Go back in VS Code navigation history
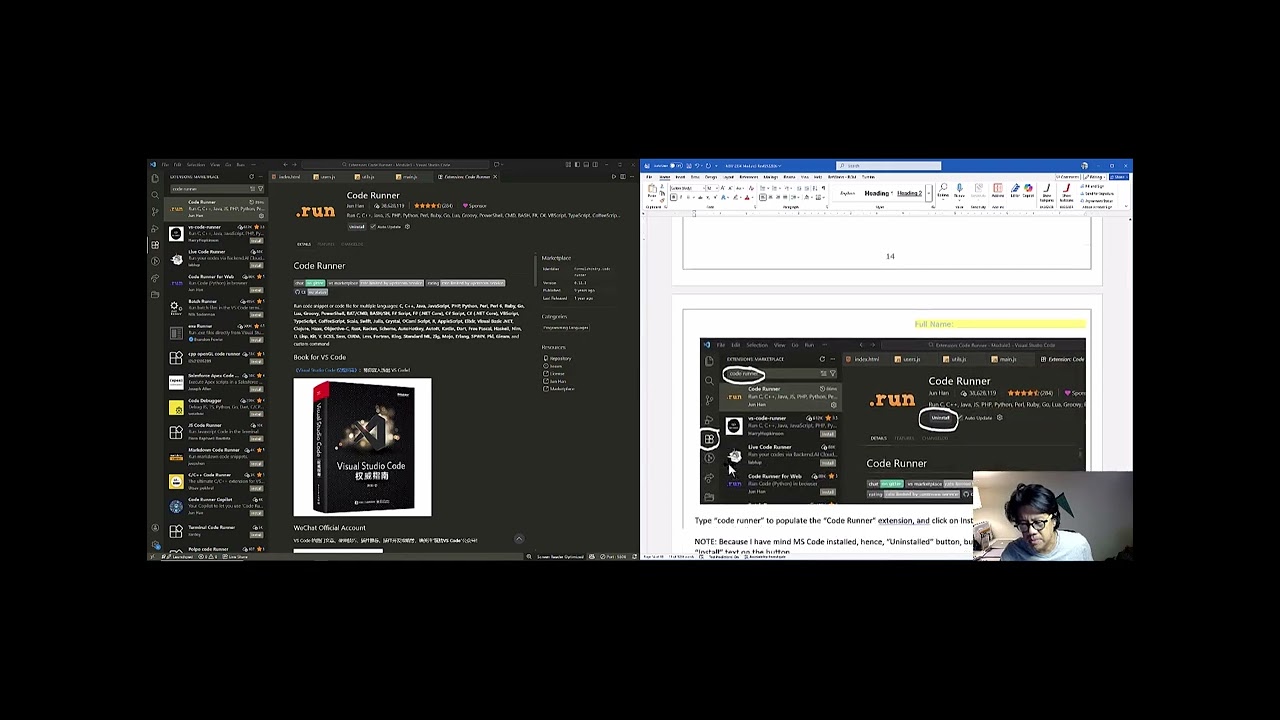The image size is (1280, 720). click(285, 165)
